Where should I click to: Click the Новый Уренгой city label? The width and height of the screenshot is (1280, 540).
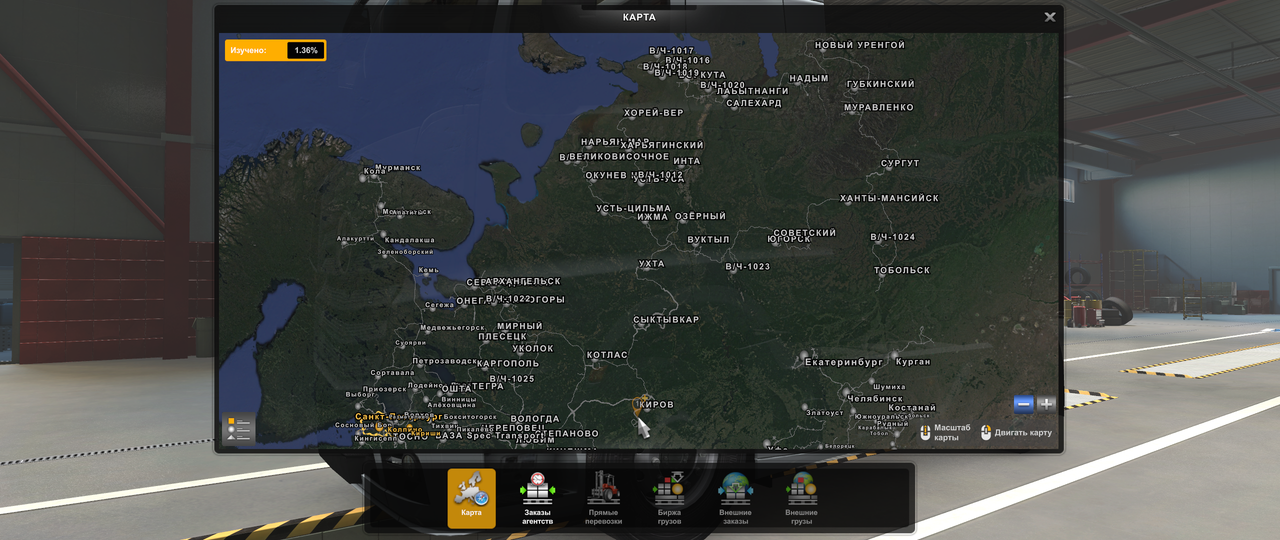pos(860,45)
